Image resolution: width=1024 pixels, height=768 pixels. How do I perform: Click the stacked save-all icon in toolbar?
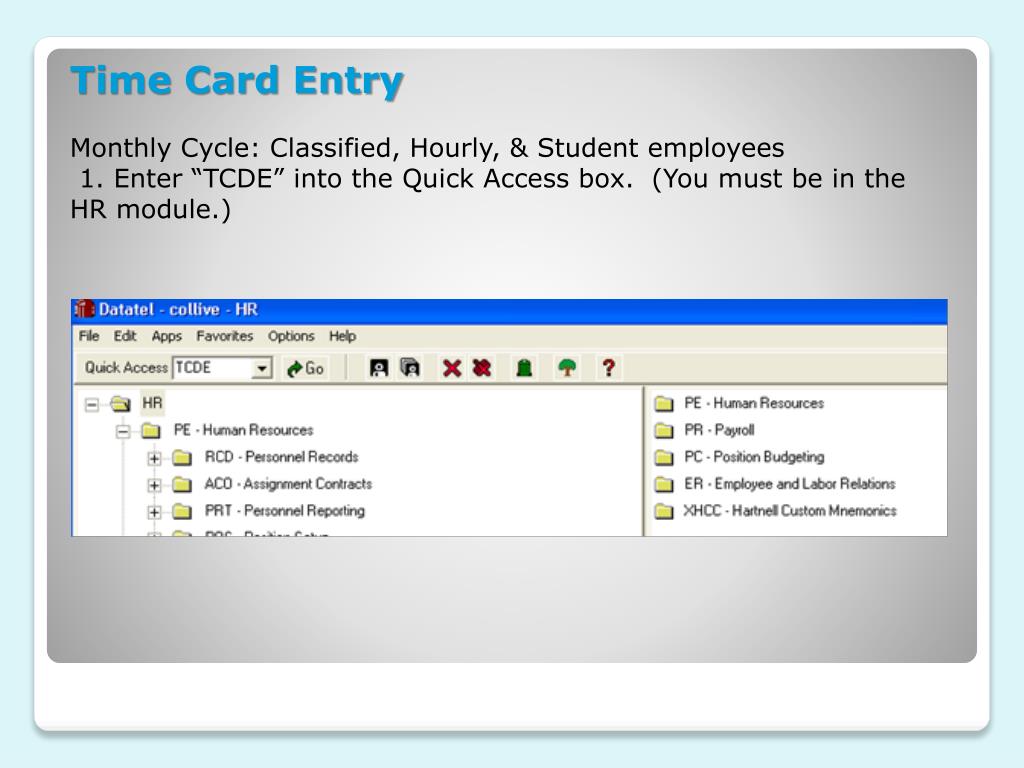410,368
